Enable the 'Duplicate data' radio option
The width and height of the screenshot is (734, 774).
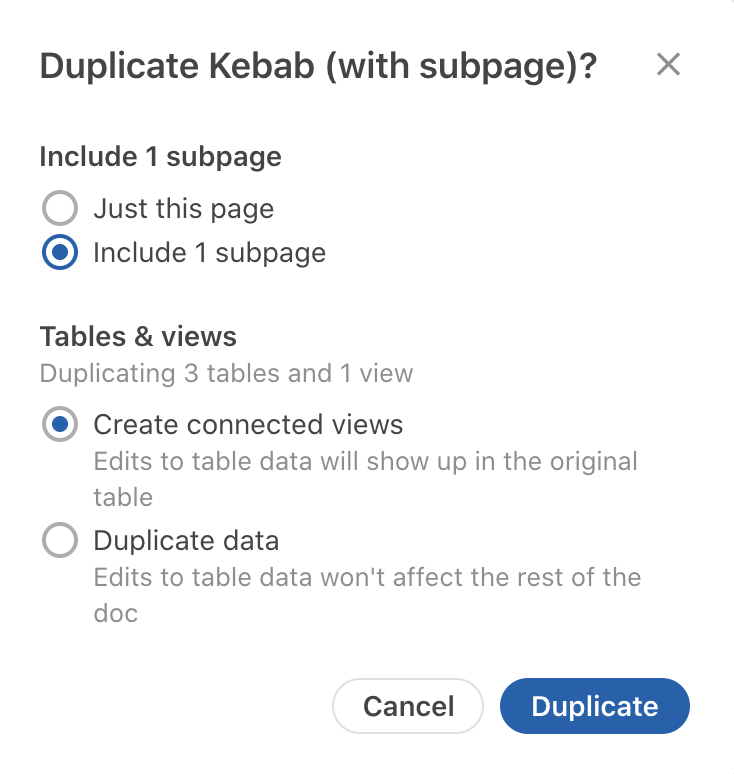[60, 541]
